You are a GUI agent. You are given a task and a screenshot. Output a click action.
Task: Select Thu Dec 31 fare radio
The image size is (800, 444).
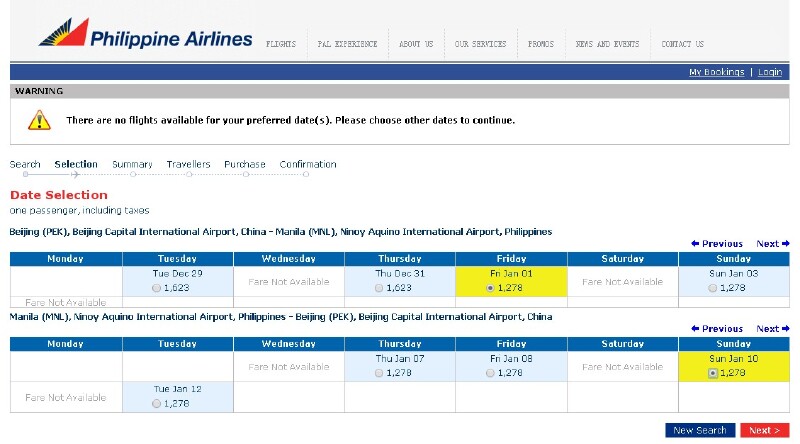coord(379,288)
